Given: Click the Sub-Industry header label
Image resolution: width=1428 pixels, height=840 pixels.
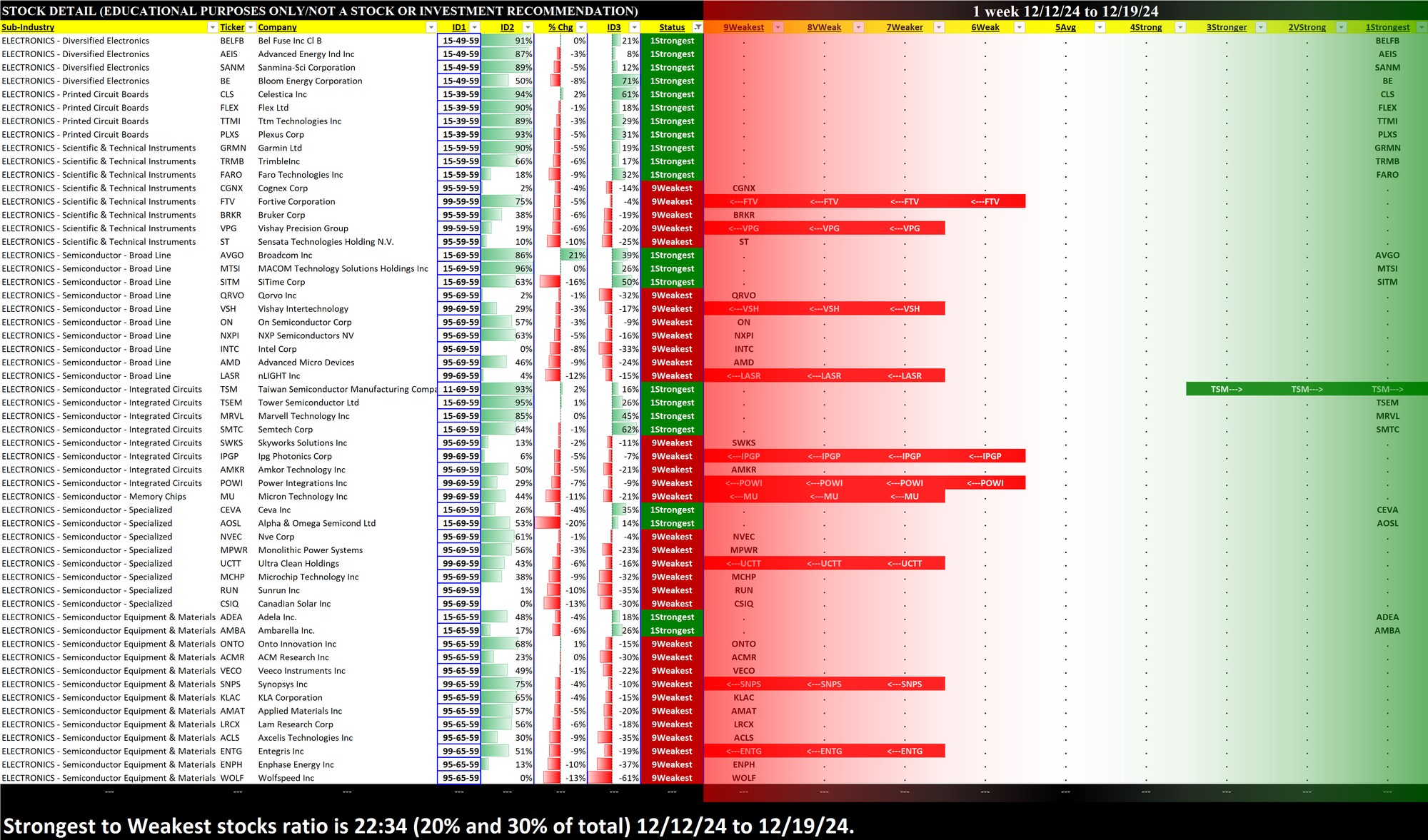Looking at the screenshot, I should point(29,27).
